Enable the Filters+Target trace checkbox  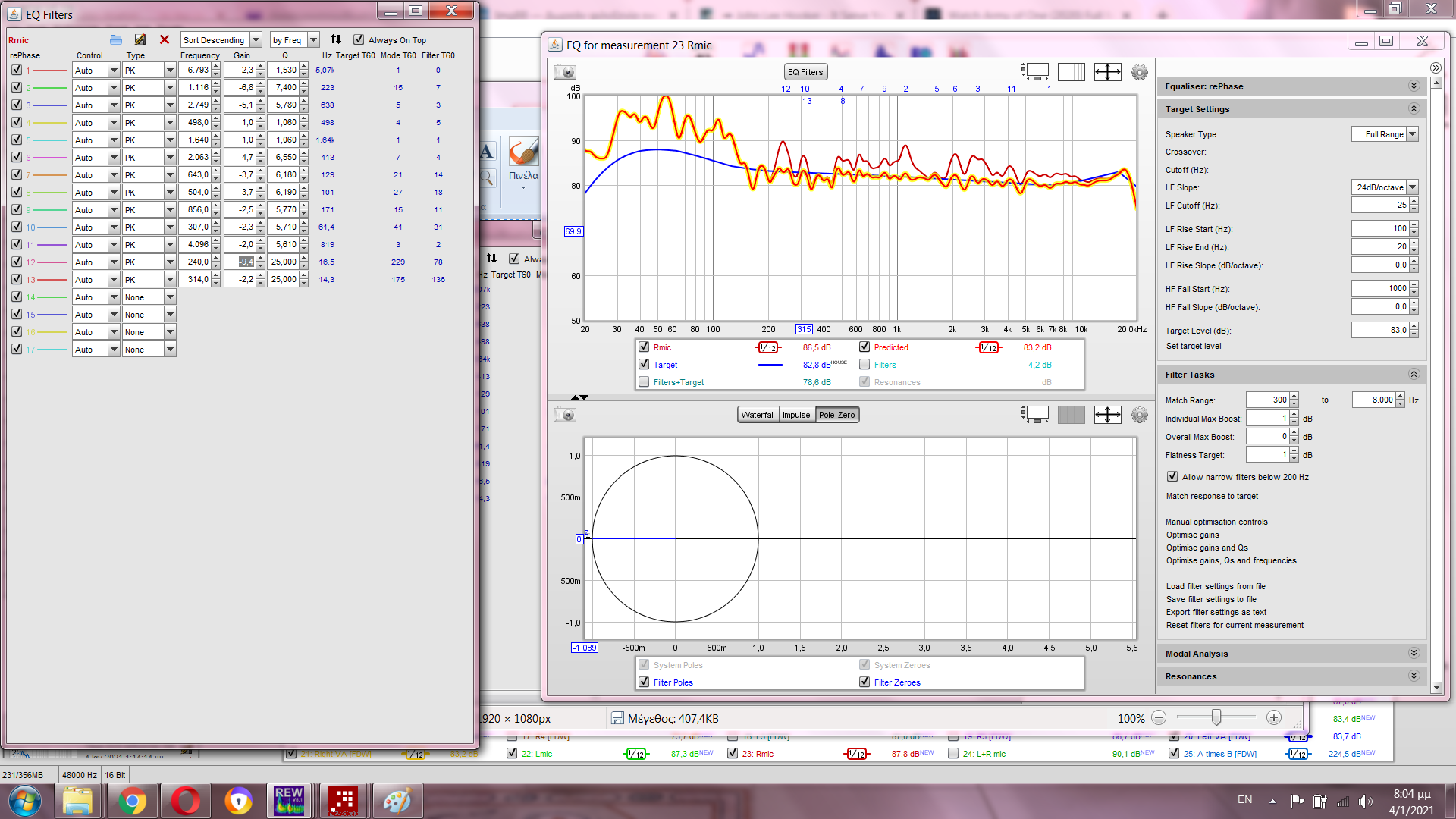click(644, 381)
